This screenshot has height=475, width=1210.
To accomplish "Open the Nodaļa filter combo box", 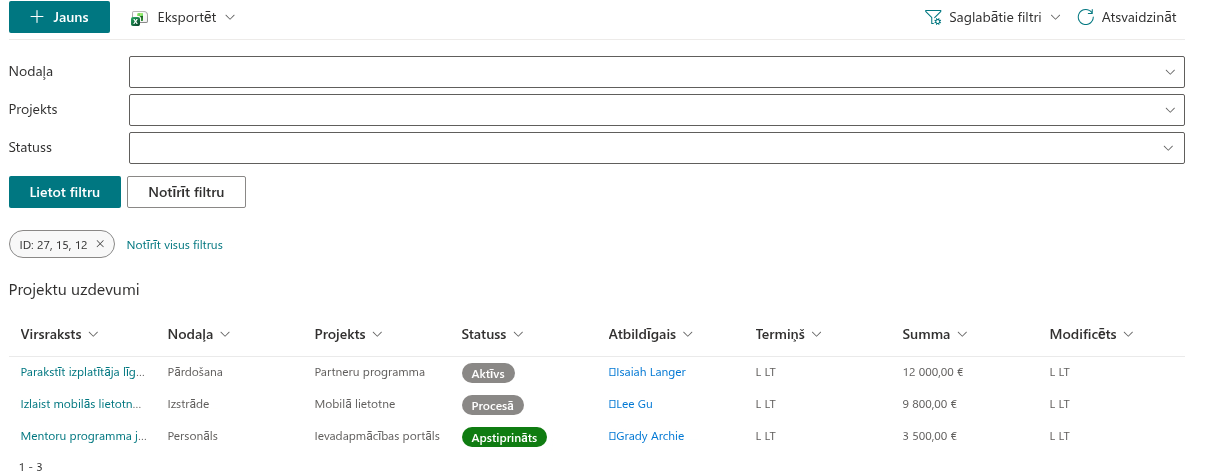I will 656,72.
